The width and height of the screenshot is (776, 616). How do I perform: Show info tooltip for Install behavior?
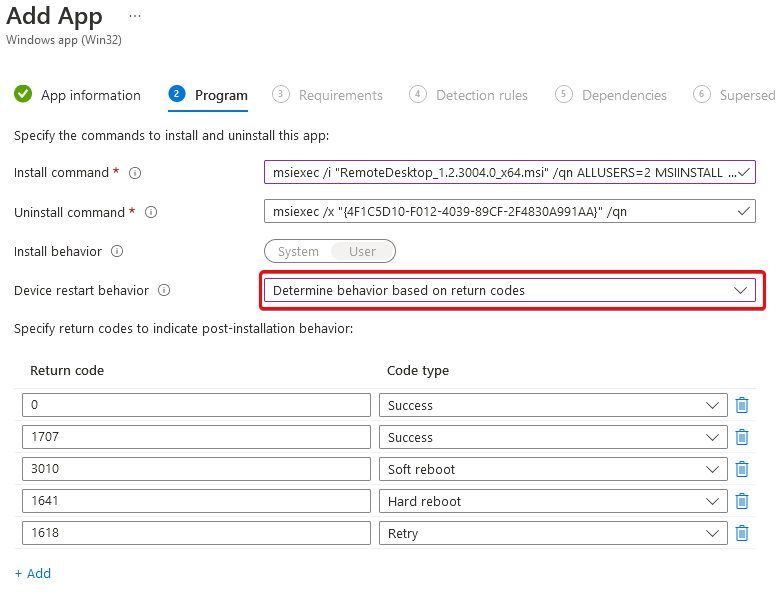pyautogui.click(x=117, y=251)
